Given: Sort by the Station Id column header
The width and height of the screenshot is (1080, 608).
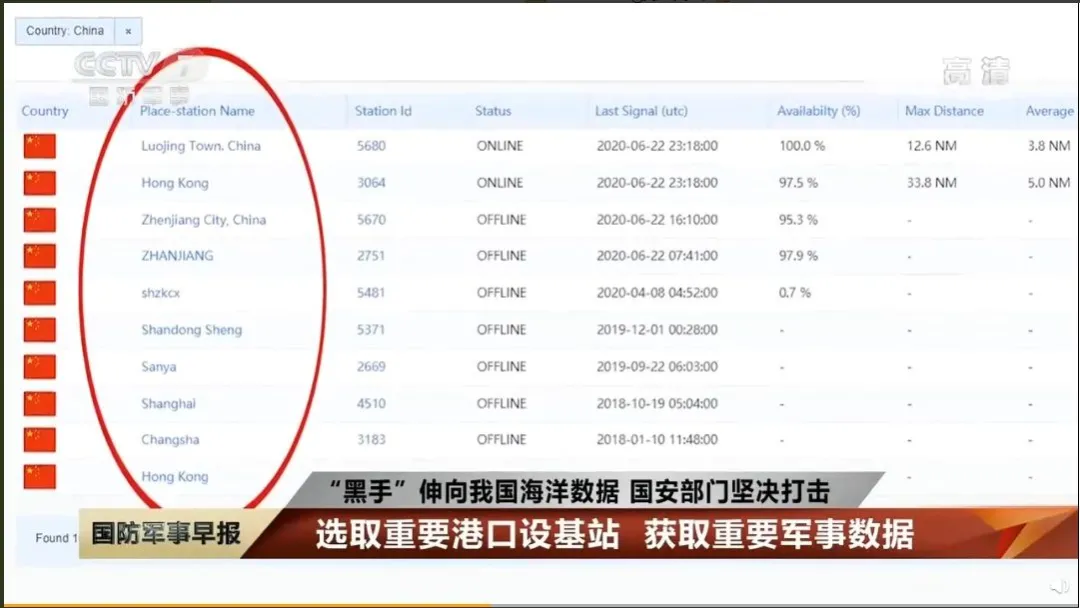Looking at the screenshot, I should pos(383,111).
